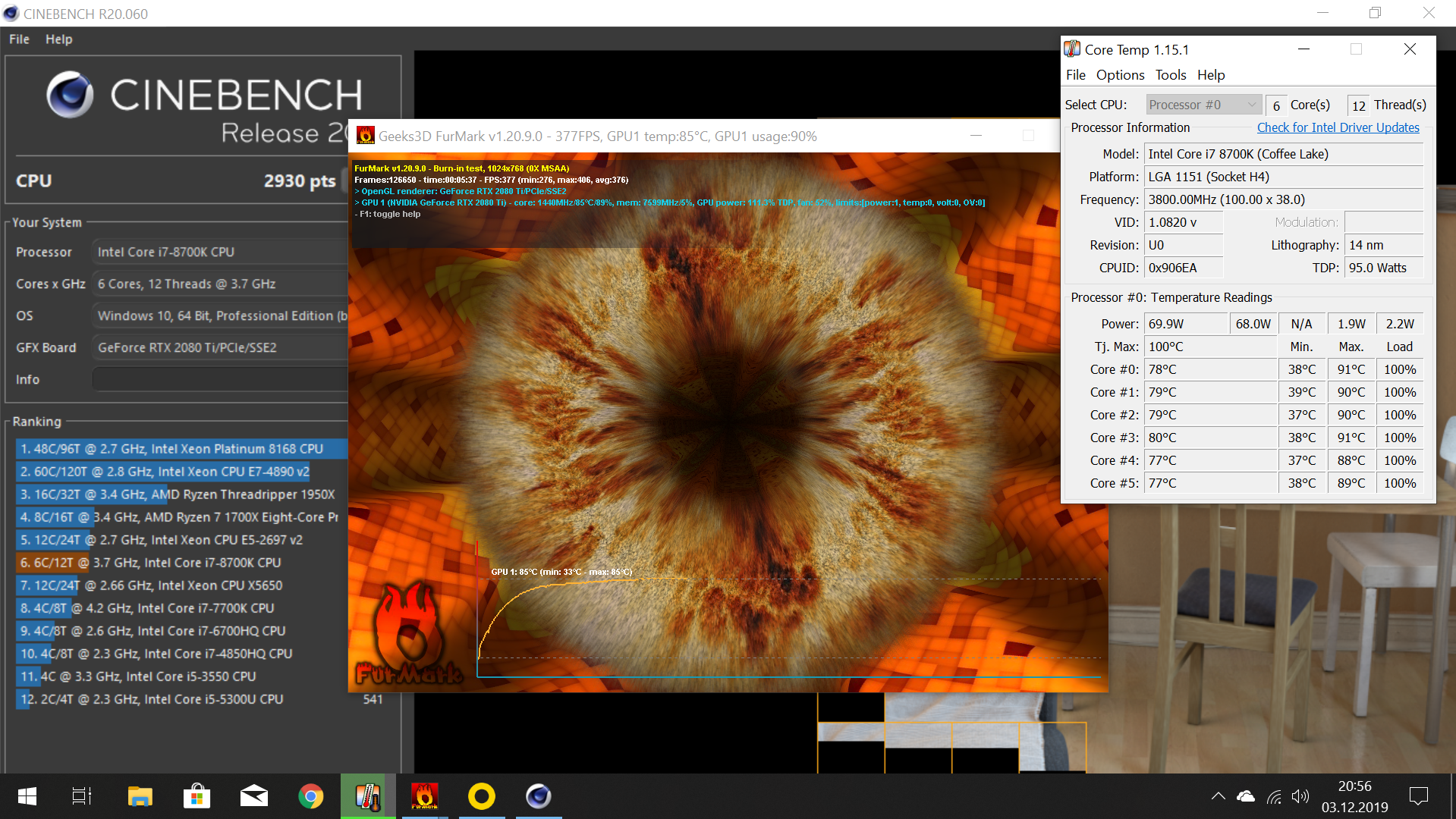Click the Core Temp title bar icon
1456x819 pixels.
[1072, 49]
